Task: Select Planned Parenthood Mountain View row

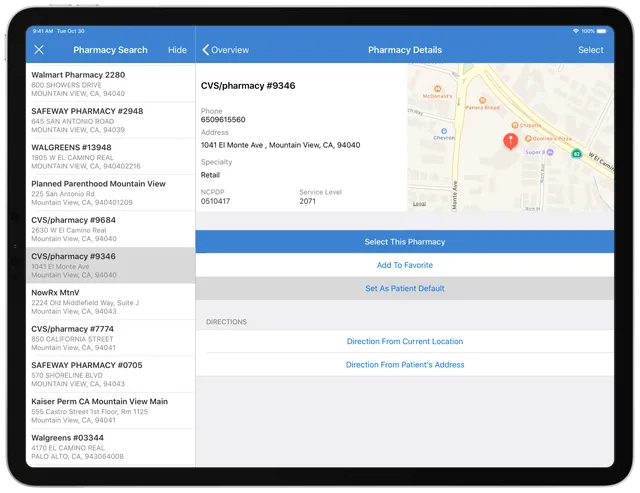Action: (x=111, y=193)
